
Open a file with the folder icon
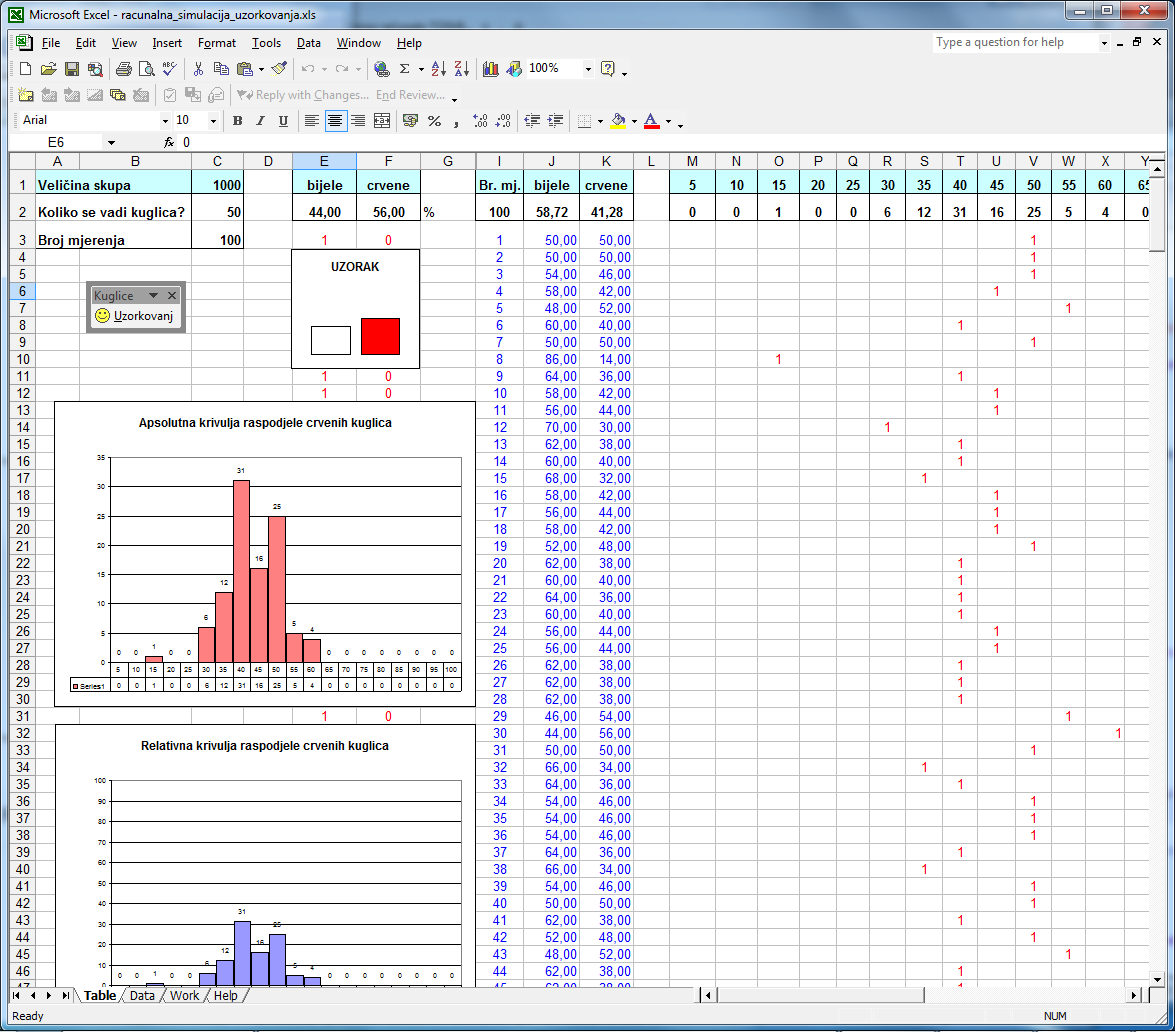point(48,69)
